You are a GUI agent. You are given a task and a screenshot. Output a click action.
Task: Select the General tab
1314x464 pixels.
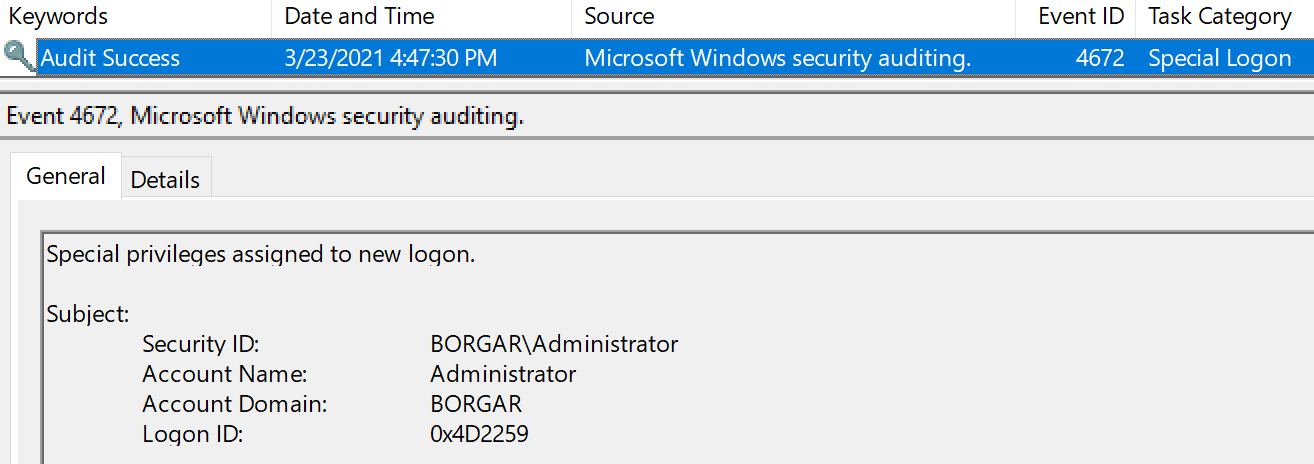point(66,177)
